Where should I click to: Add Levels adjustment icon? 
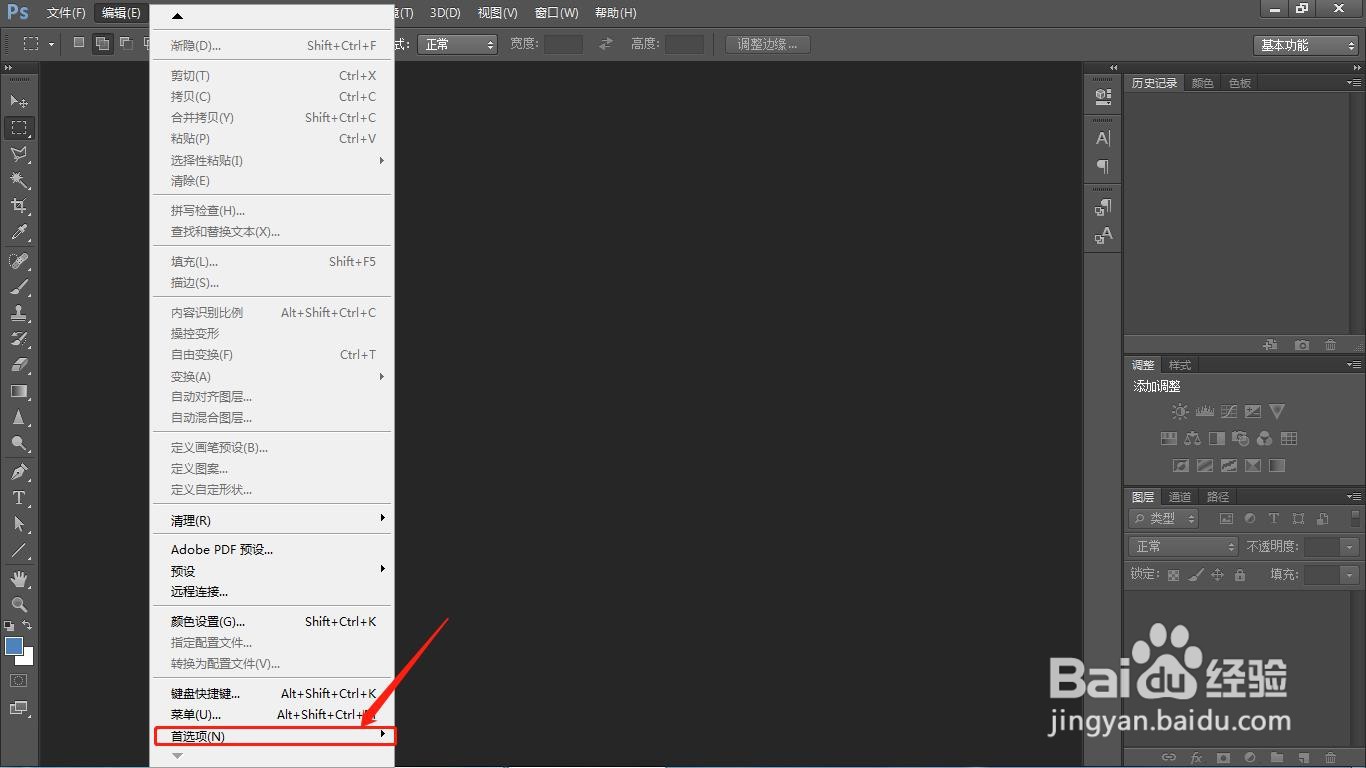(x=1204, y=411)
